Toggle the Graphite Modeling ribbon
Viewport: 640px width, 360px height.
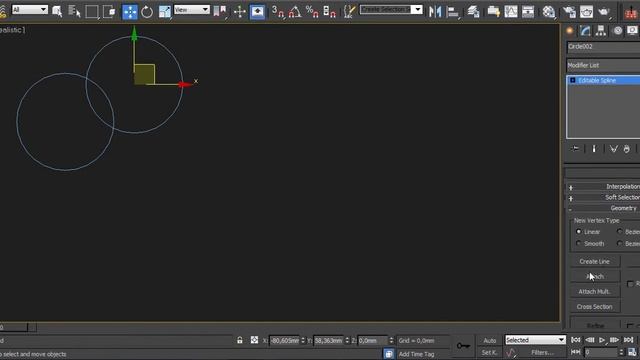[493, 11]
